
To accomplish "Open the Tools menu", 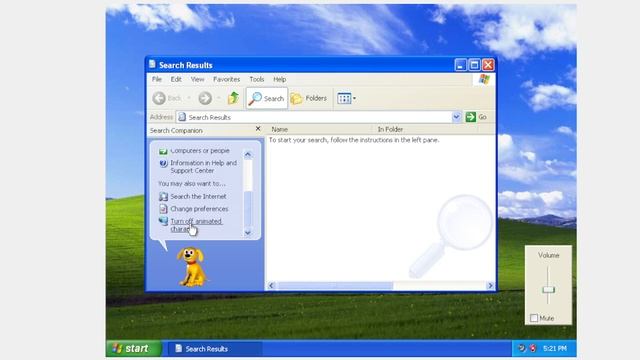I will 257,79.
